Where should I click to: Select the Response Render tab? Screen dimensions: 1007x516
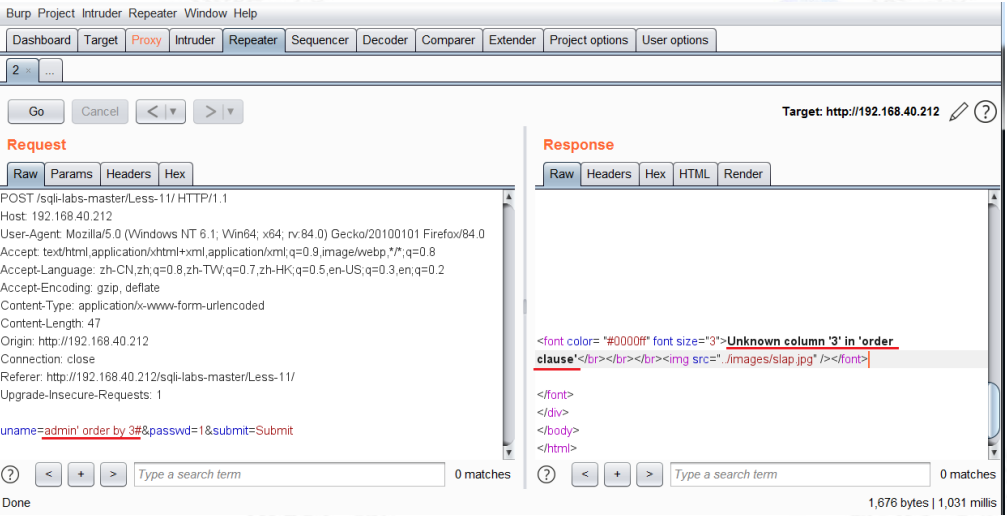744,173
